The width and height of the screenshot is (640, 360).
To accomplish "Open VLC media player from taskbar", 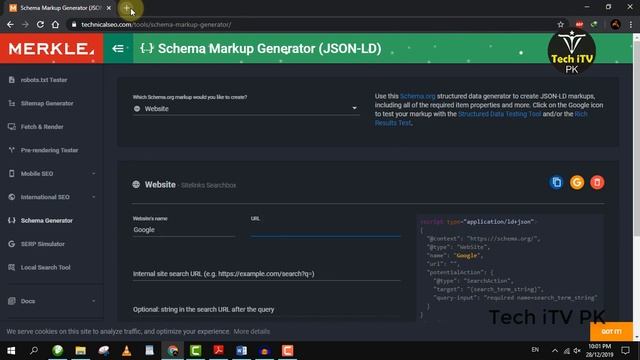I will click(x=127, y=351).
